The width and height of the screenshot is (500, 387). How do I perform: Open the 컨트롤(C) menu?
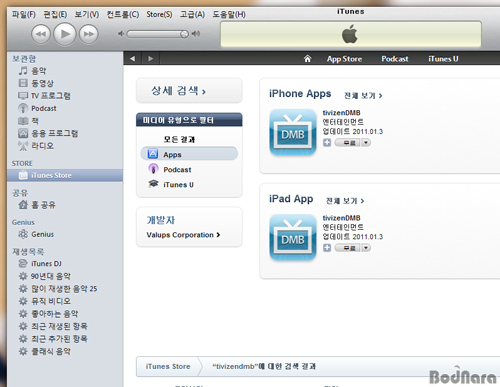coord(123,14)
